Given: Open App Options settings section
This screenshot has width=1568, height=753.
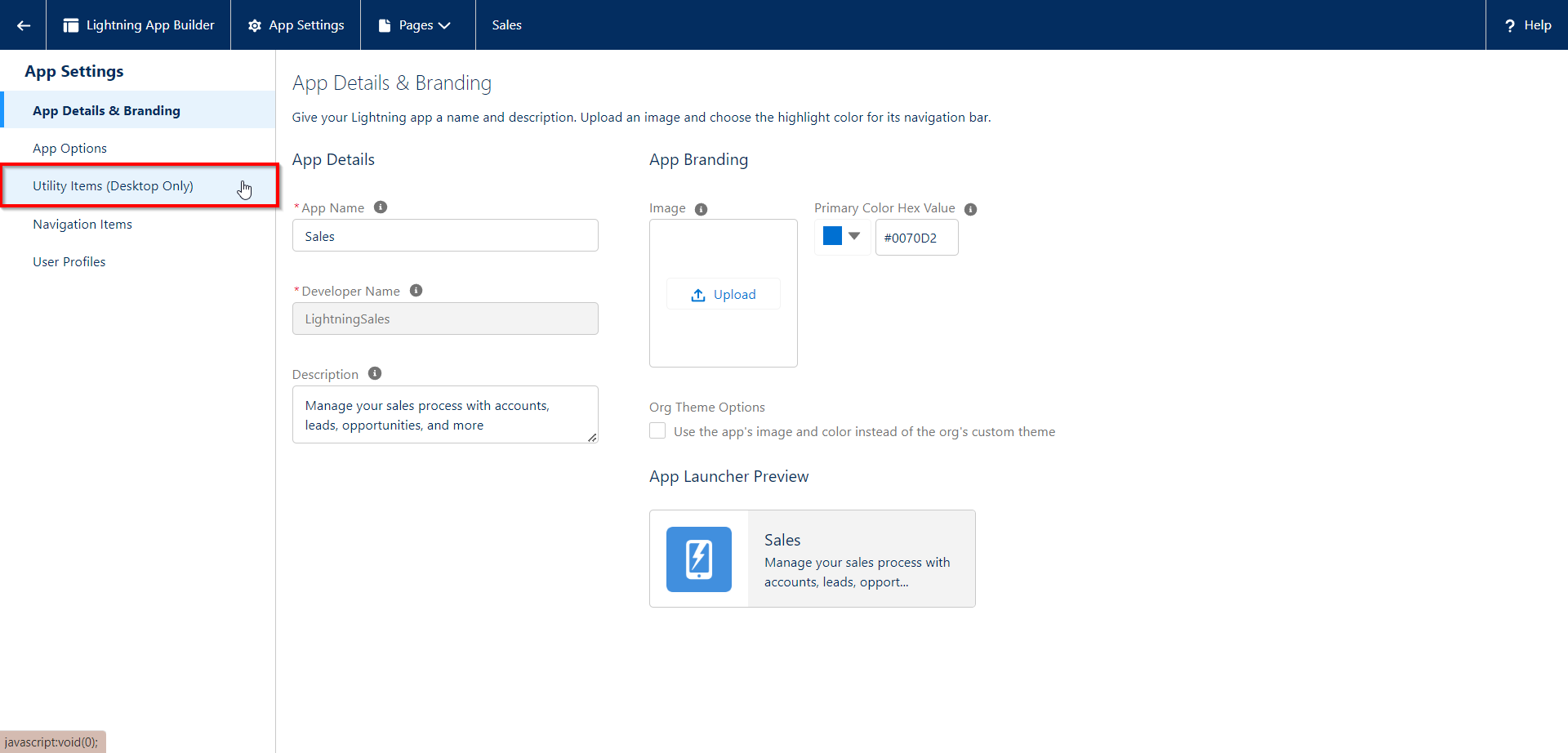Looking at the screenshot, I should [139, 148].
